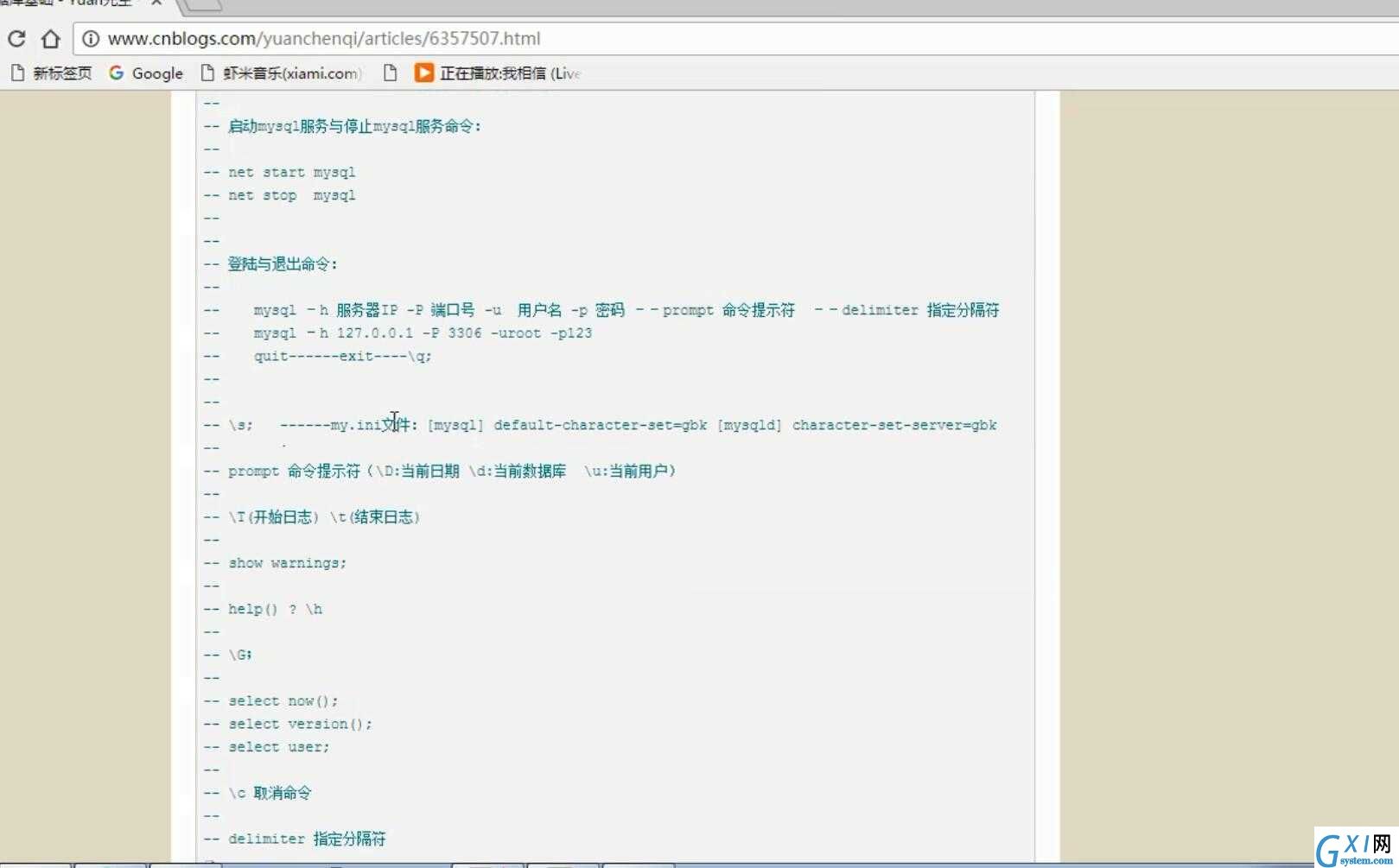Click the 'net start mysql' line

[x=291, y=173]
